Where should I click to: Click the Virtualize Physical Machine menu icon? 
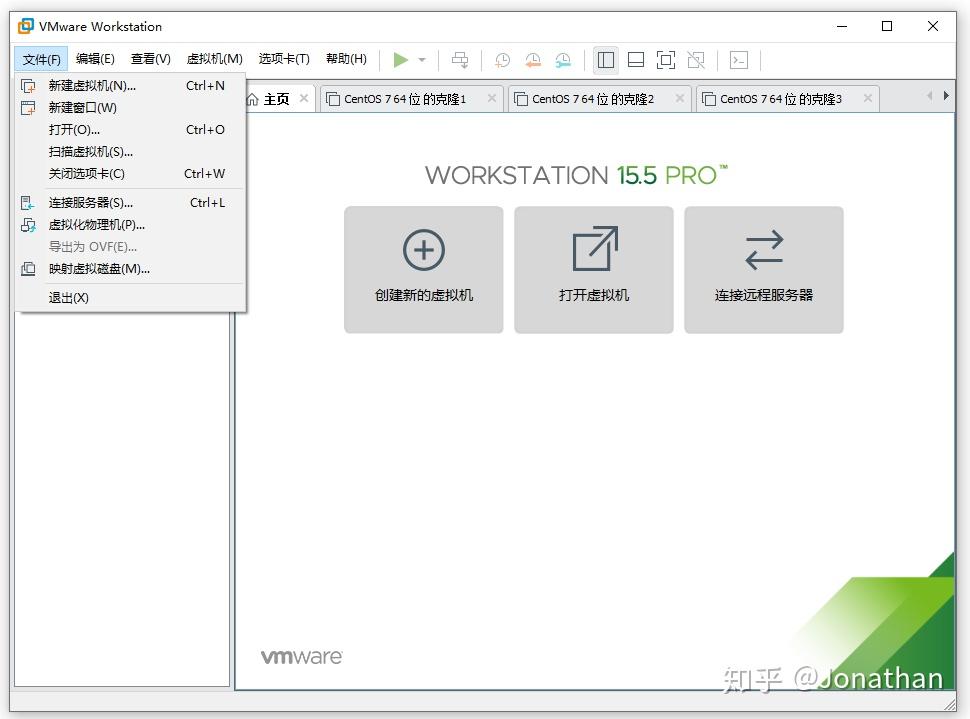point(28,225)
